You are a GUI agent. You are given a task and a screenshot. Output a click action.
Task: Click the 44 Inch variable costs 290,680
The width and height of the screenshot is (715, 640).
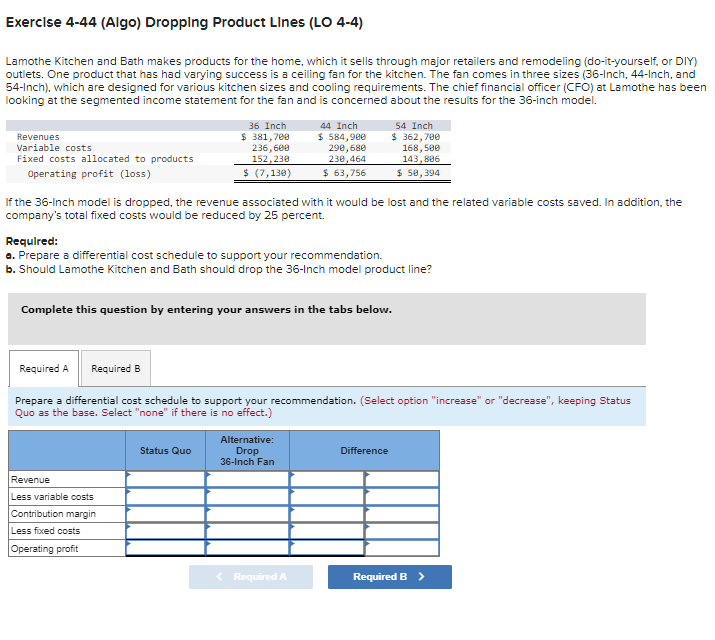click(x=347, y=148)
